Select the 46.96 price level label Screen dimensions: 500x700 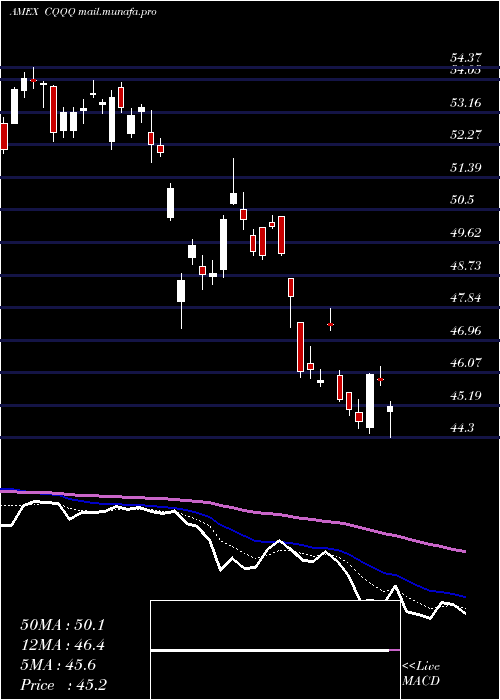coord(466,331)
